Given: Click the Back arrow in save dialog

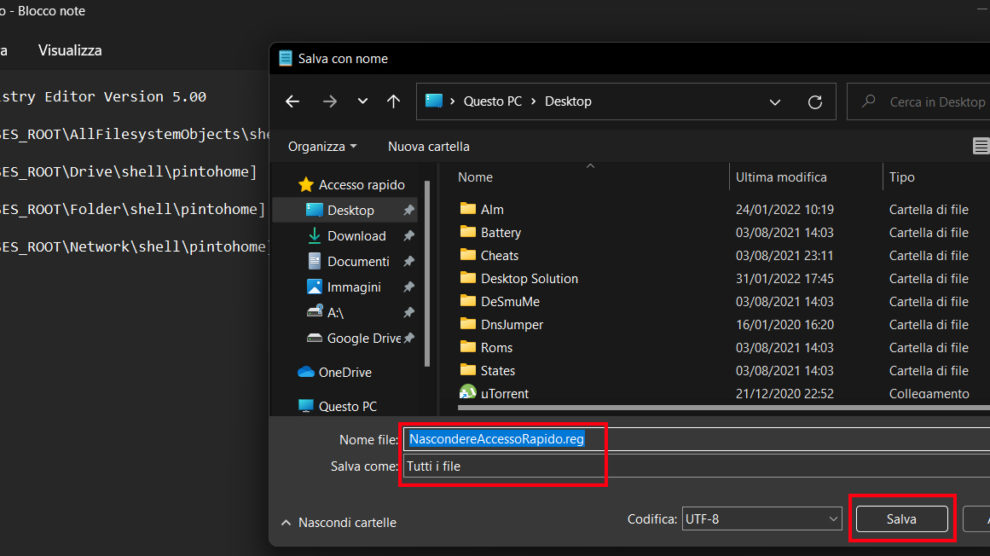Looking at the screenshot, I should pos(292,102).
